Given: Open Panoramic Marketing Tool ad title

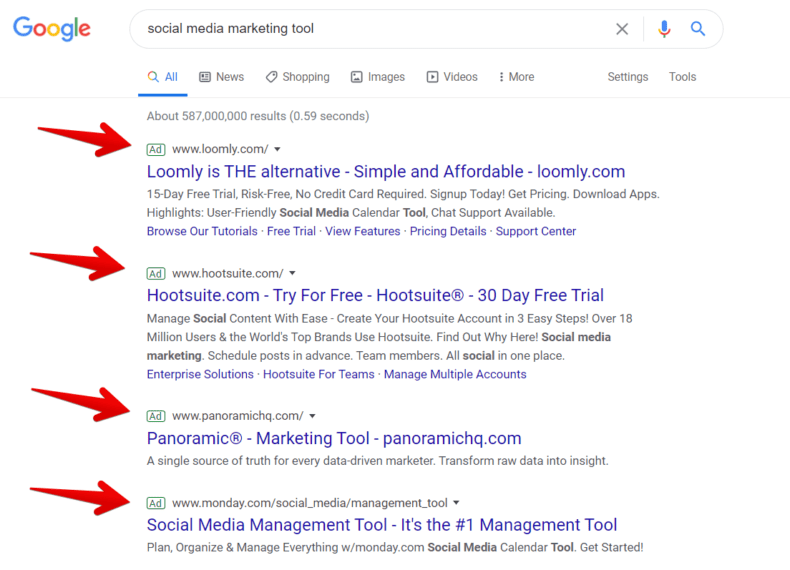Looking at the screenshot, I should click(x=334, y=438).
